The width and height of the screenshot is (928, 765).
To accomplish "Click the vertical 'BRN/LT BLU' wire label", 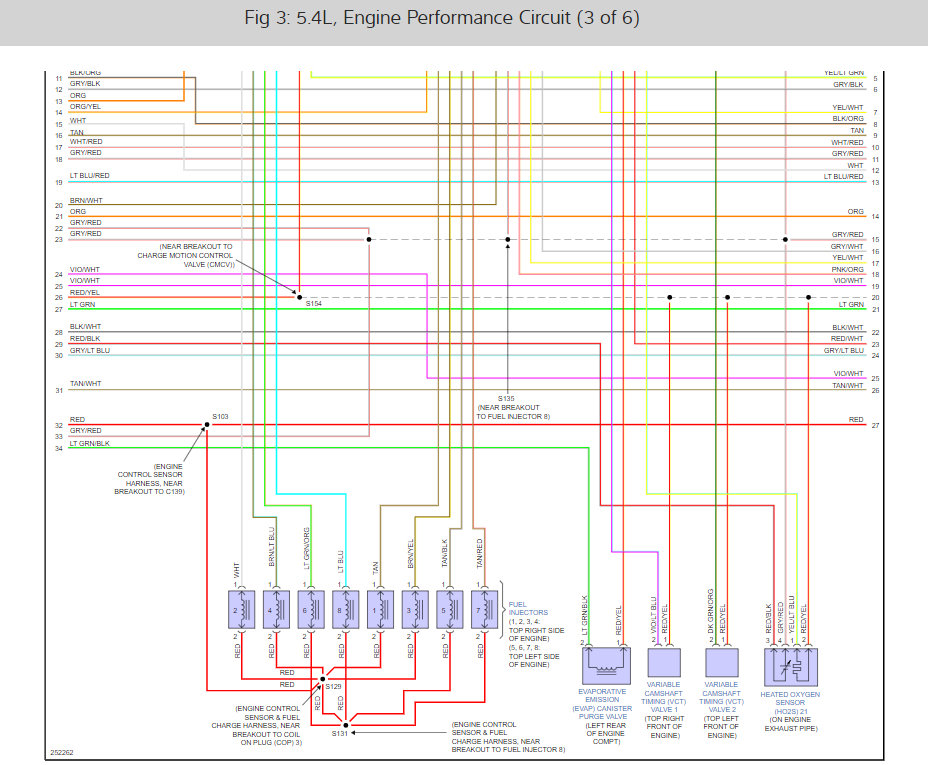I will click(272, 547).
